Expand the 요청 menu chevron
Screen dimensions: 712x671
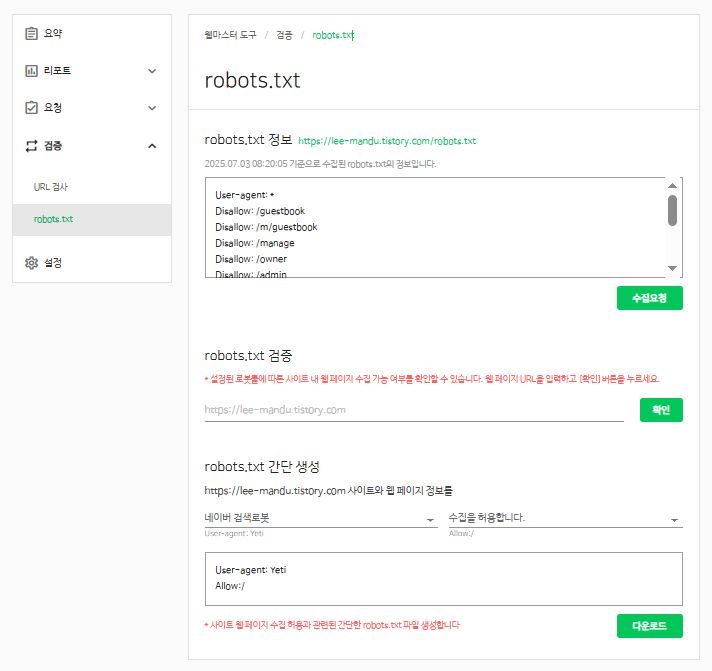(152, 108)
